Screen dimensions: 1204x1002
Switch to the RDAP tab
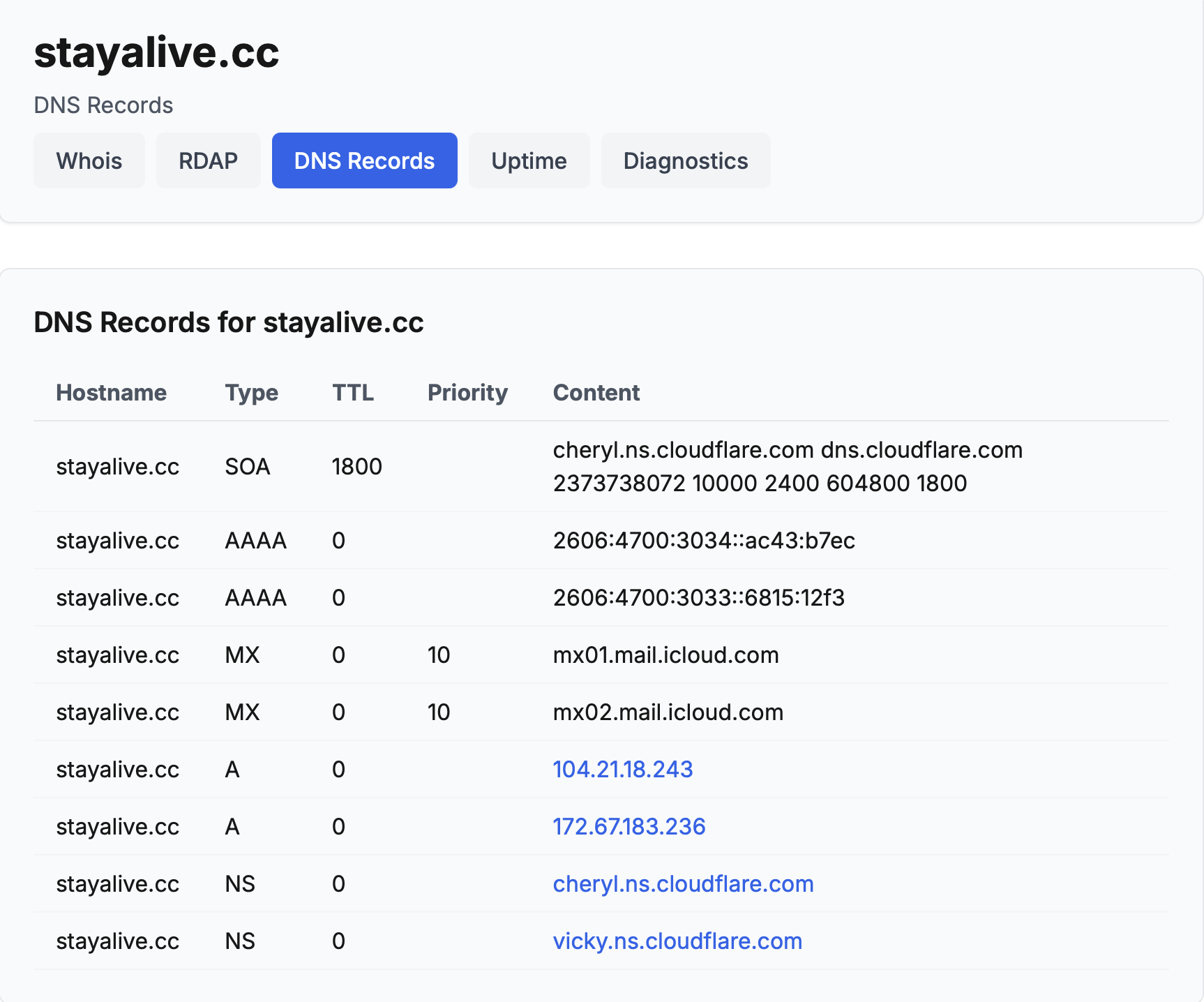tap(208, 160)
